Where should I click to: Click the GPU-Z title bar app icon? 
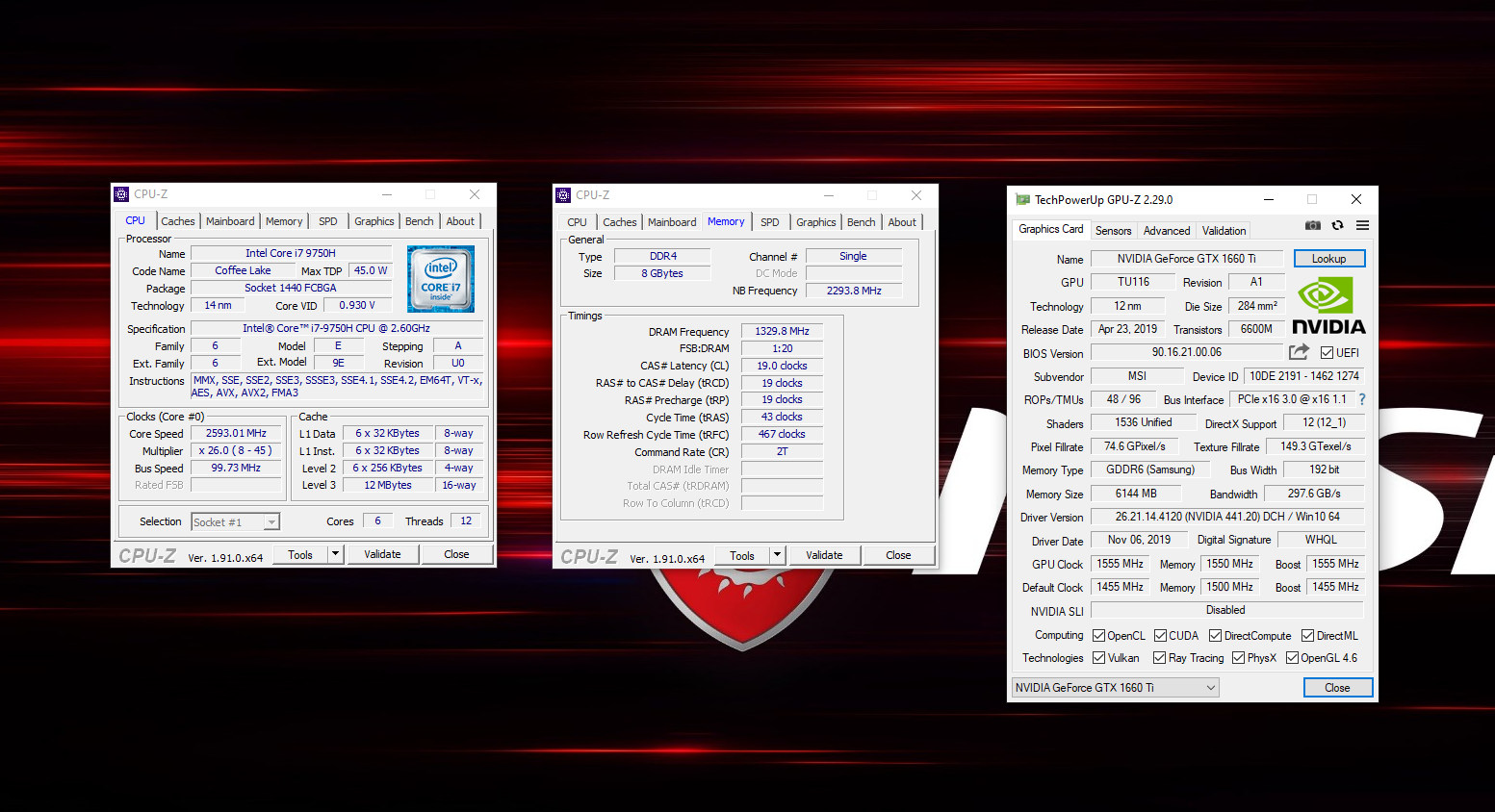pos(1022,200)
